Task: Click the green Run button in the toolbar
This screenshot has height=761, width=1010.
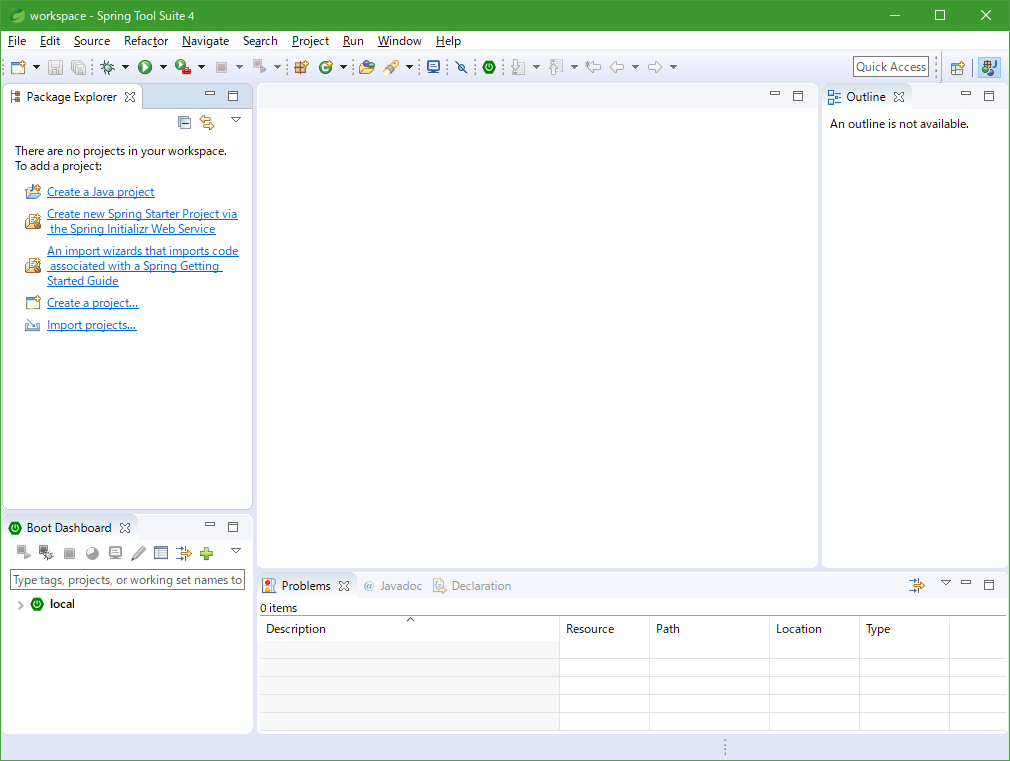Action: 145,67
